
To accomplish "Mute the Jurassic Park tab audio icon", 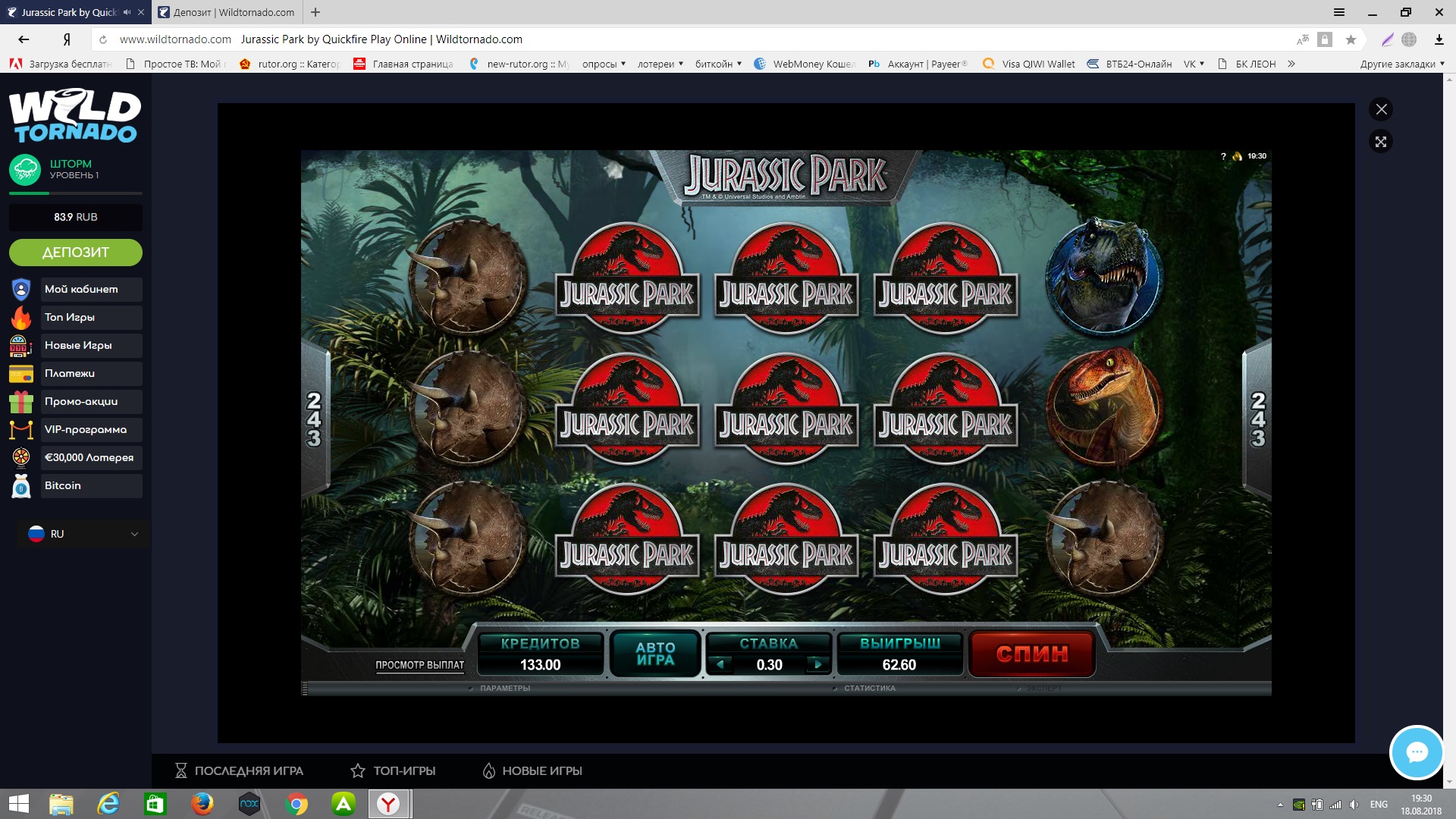I will tap(127, 12).
